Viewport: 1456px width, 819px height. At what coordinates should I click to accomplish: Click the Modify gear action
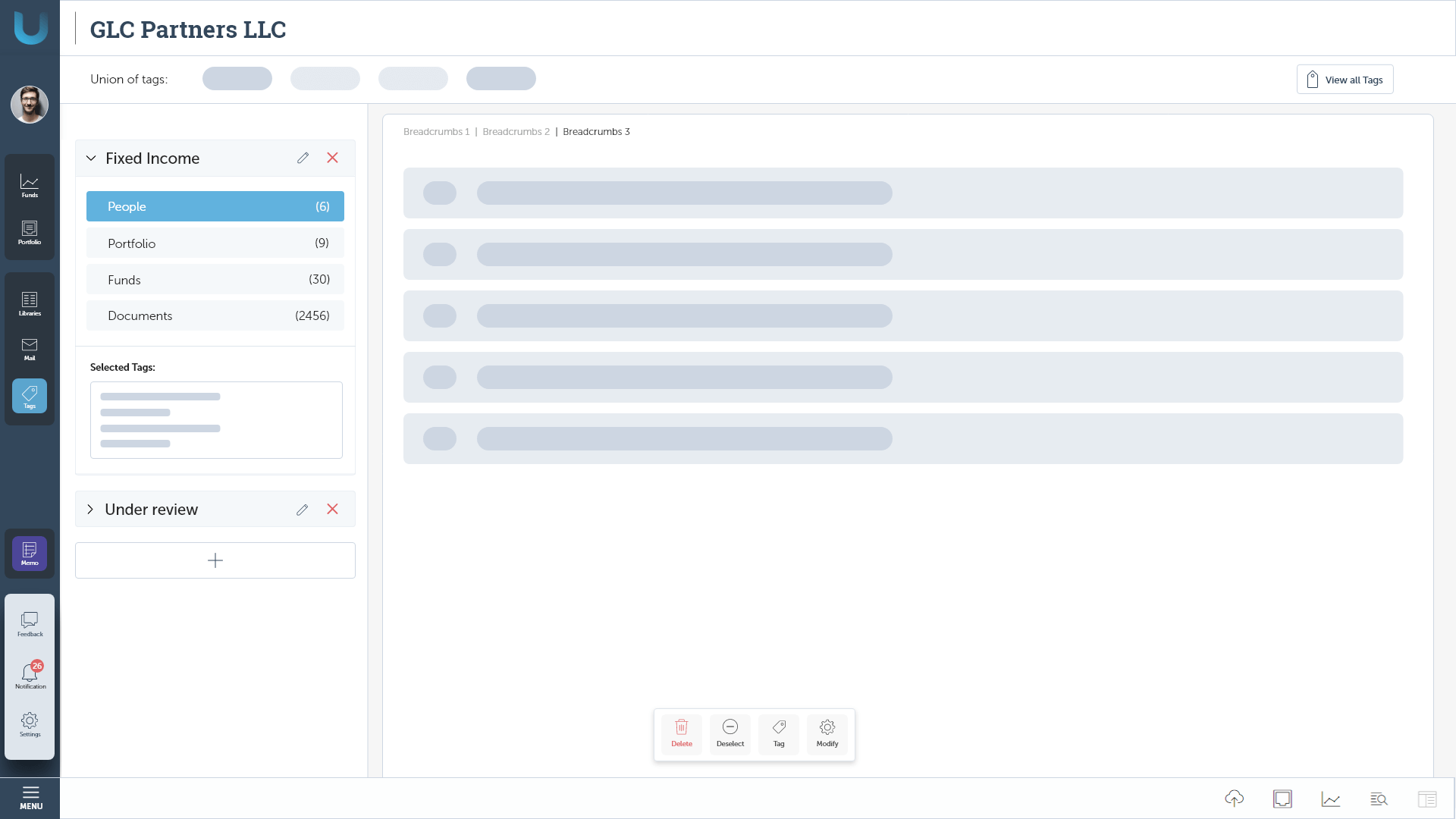(827, 734)
